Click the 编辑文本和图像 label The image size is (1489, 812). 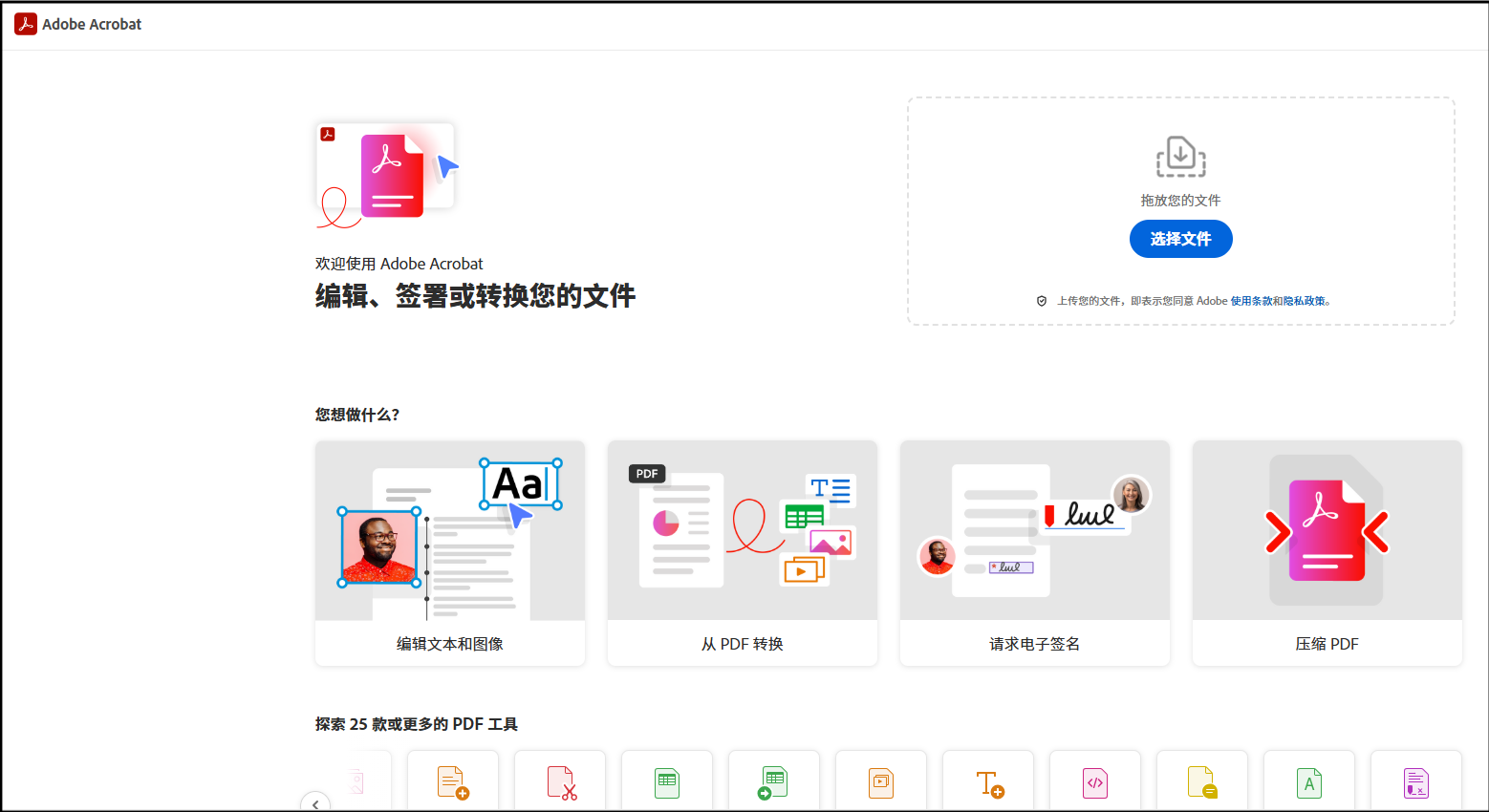coord(450,644)
